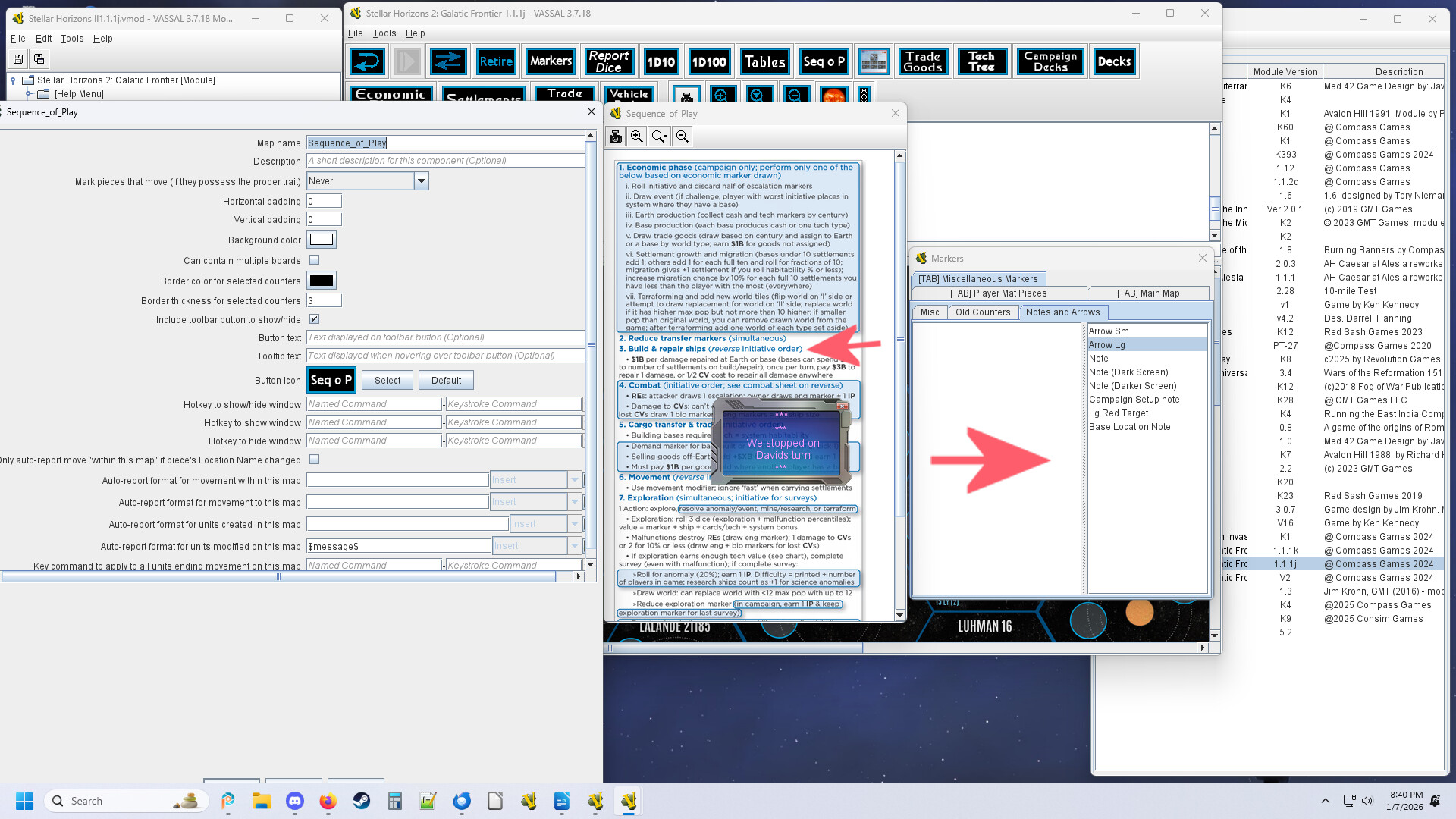Roll the 1D100 dice button

click(x=708, y=61)
